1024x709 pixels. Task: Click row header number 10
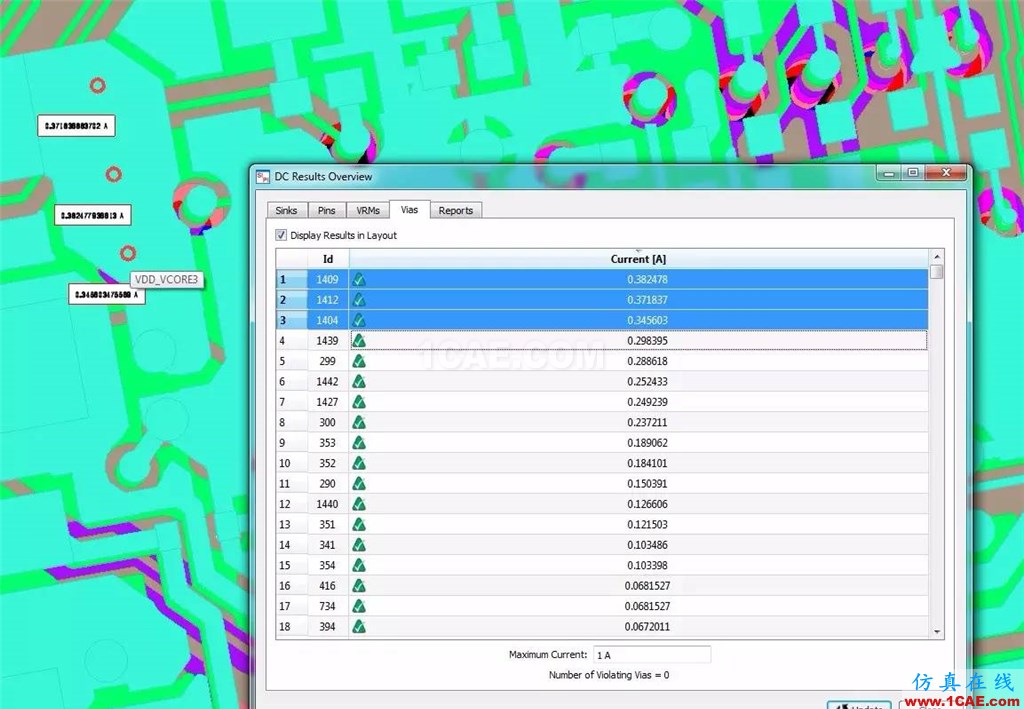tap(291, 463)
